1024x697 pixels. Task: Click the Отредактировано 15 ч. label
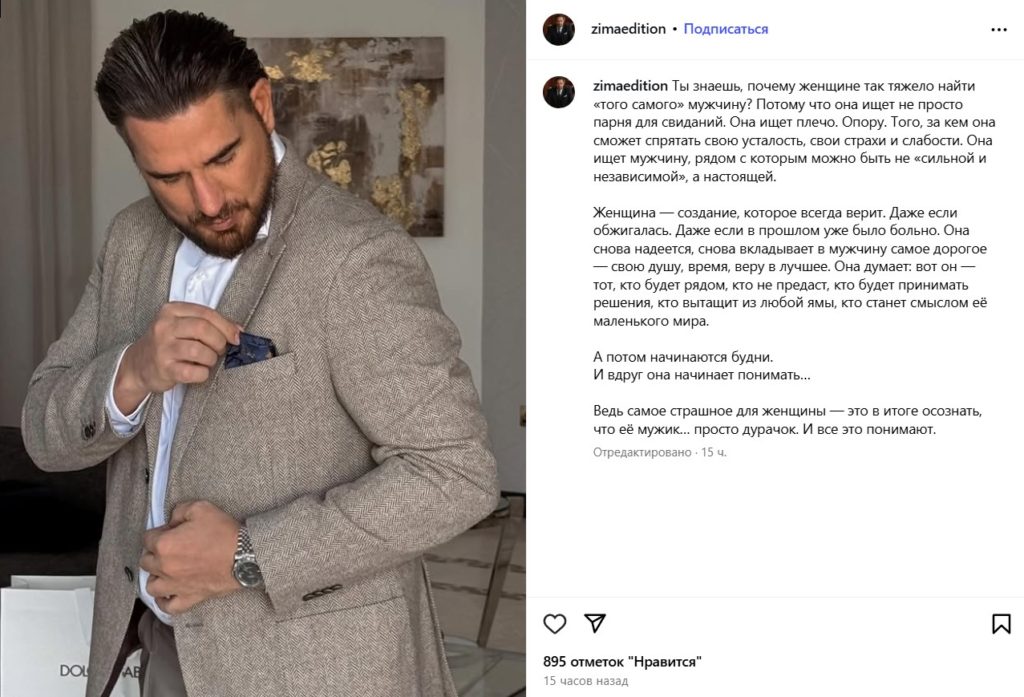[x=660, y=452]
